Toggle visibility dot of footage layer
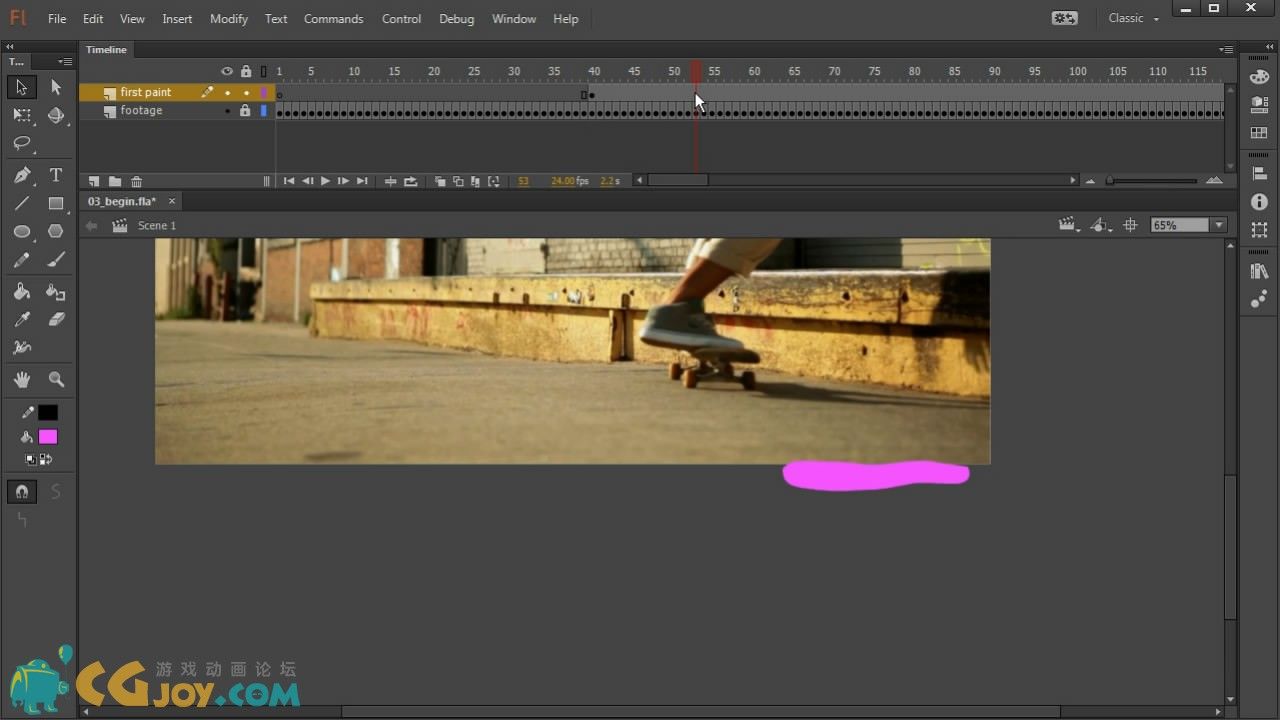 coord(227,111)
